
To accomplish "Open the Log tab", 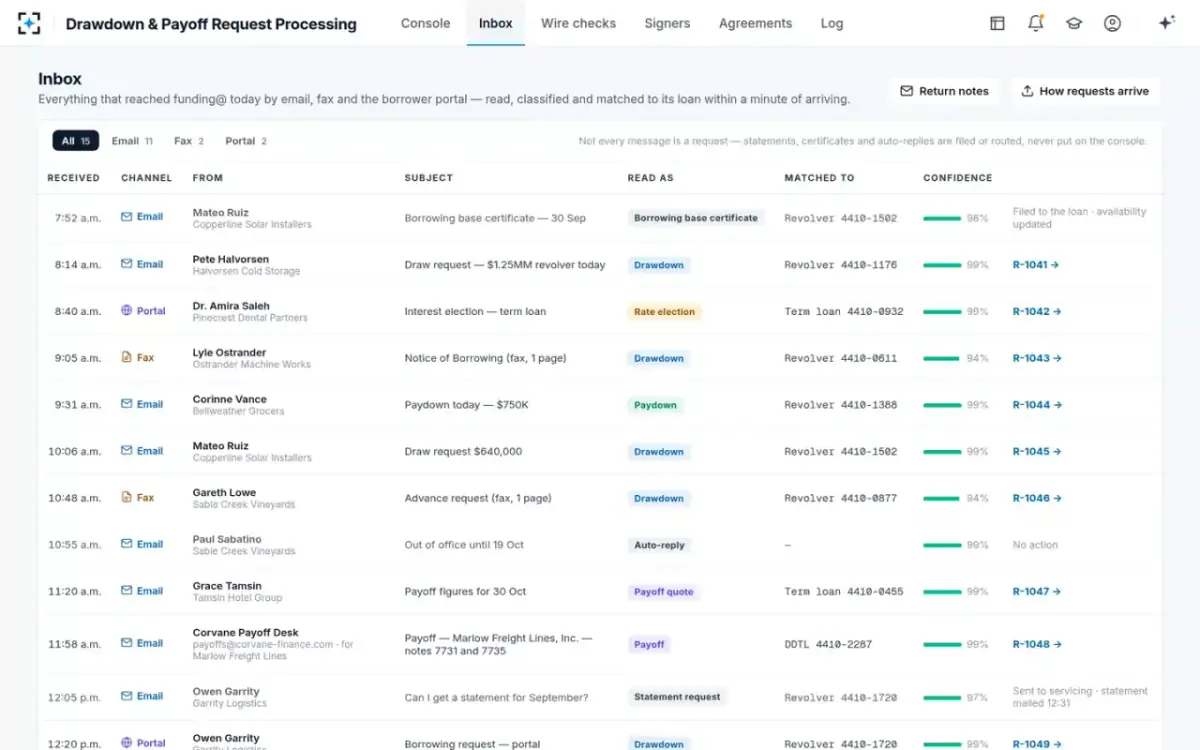I will [832, 23].
